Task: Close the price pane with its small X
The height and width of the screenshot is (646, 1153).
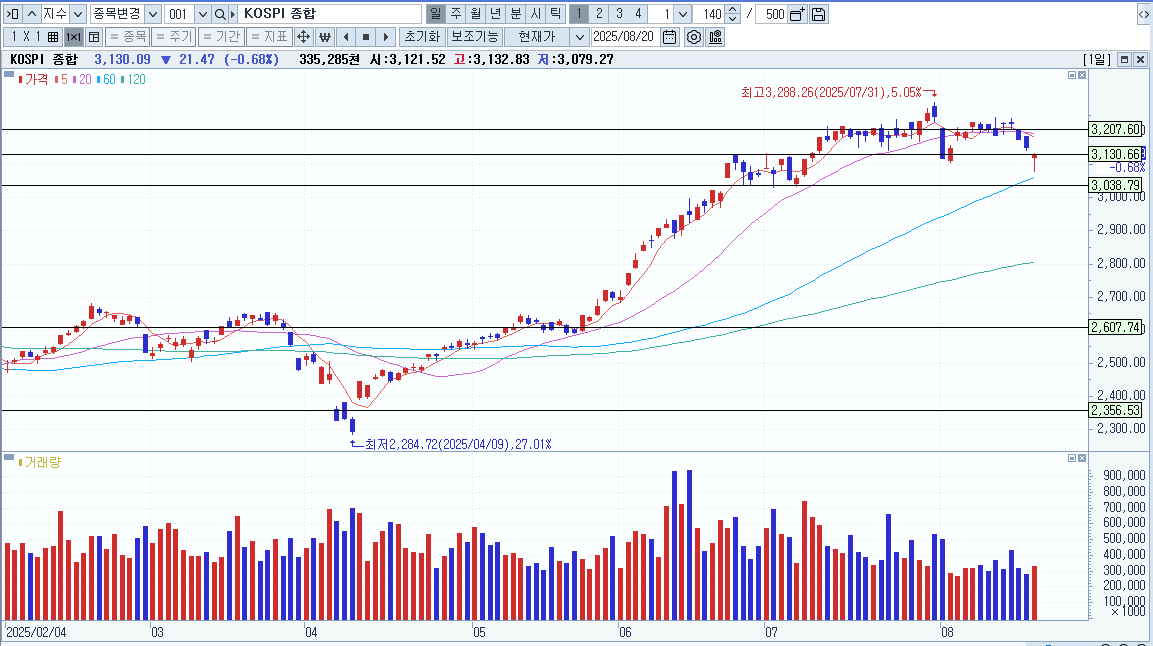Action: pos(1082,75)
